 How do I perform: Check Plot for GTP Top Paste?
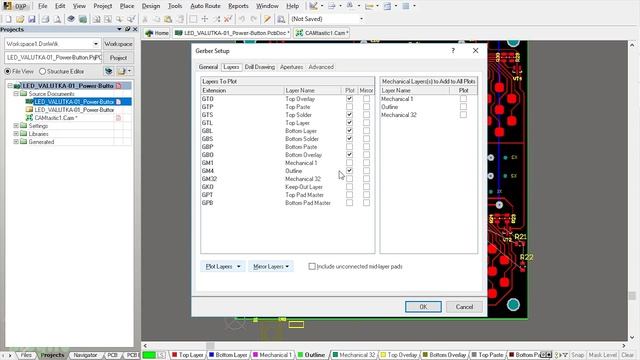[349, 107]
